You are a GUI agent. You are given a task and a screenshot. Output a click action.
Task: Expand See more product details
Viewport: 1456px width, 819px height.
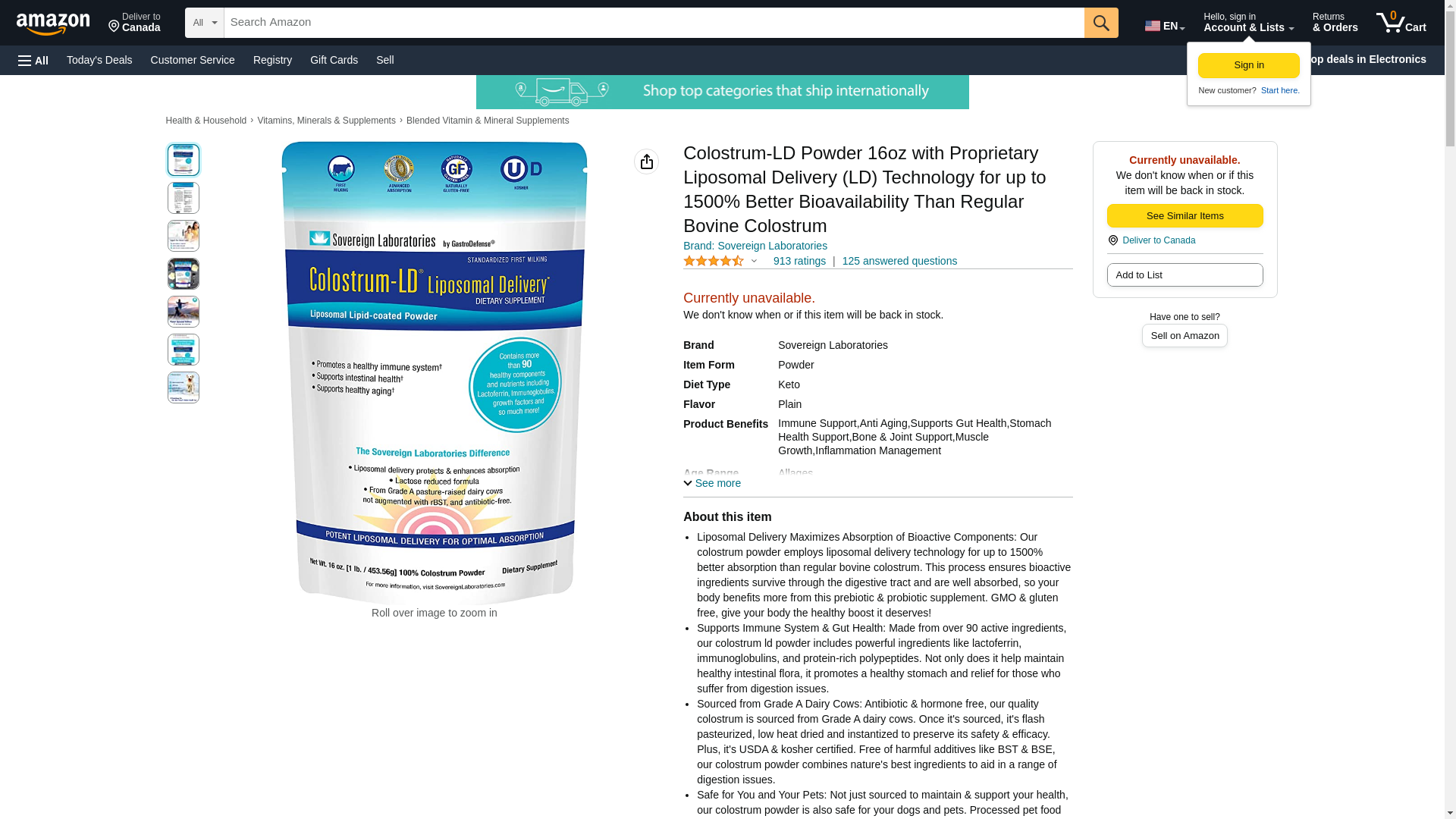point(712,483)
